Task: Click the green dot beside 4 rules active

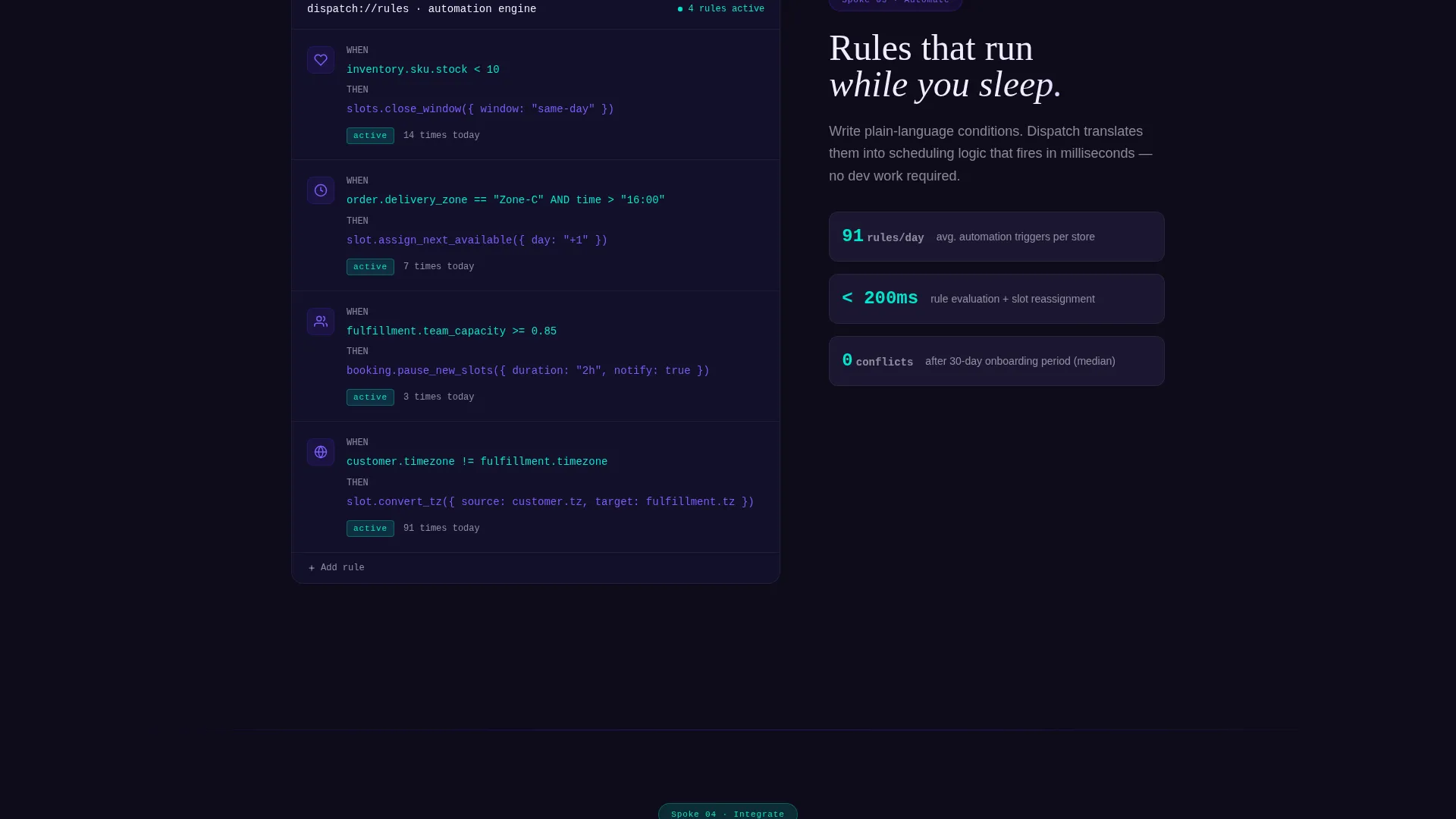Action: pos(680,9)
